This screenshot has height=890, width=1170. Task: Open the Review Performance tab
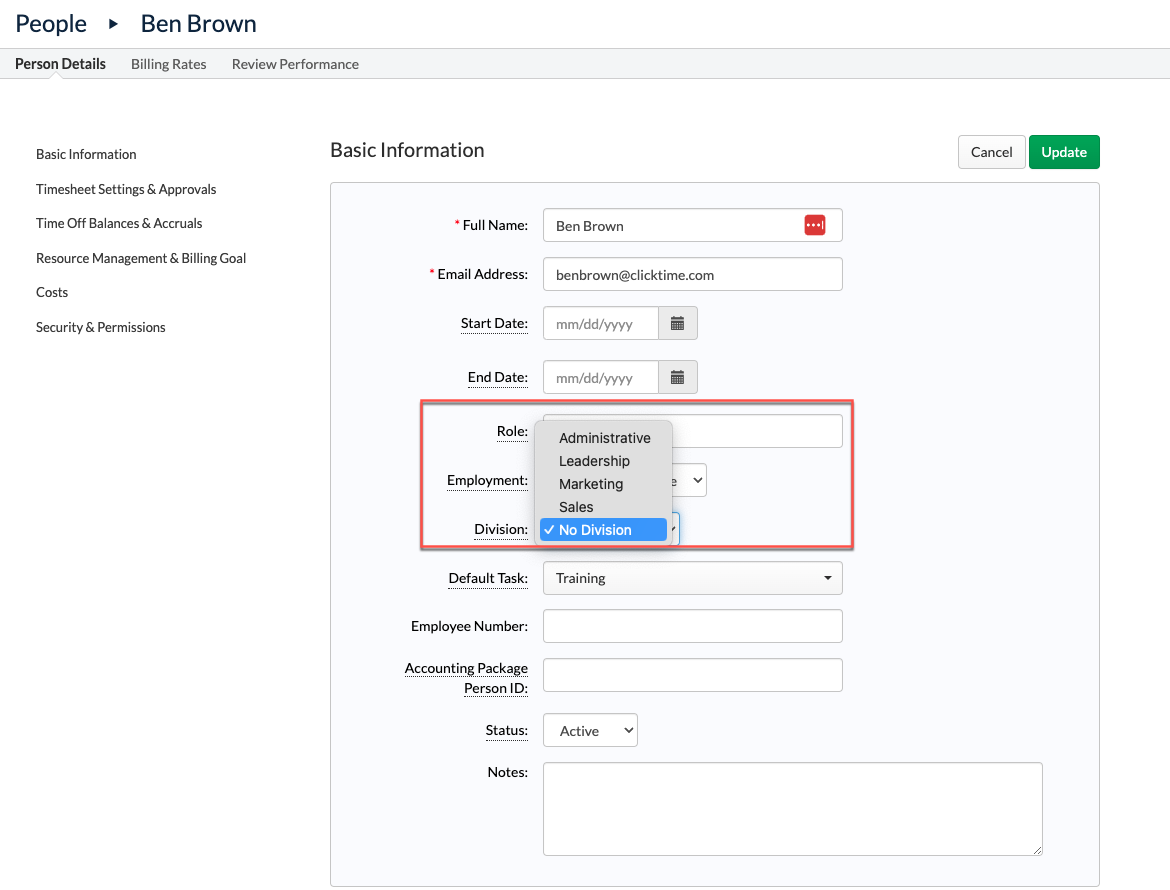click(295, 64)
